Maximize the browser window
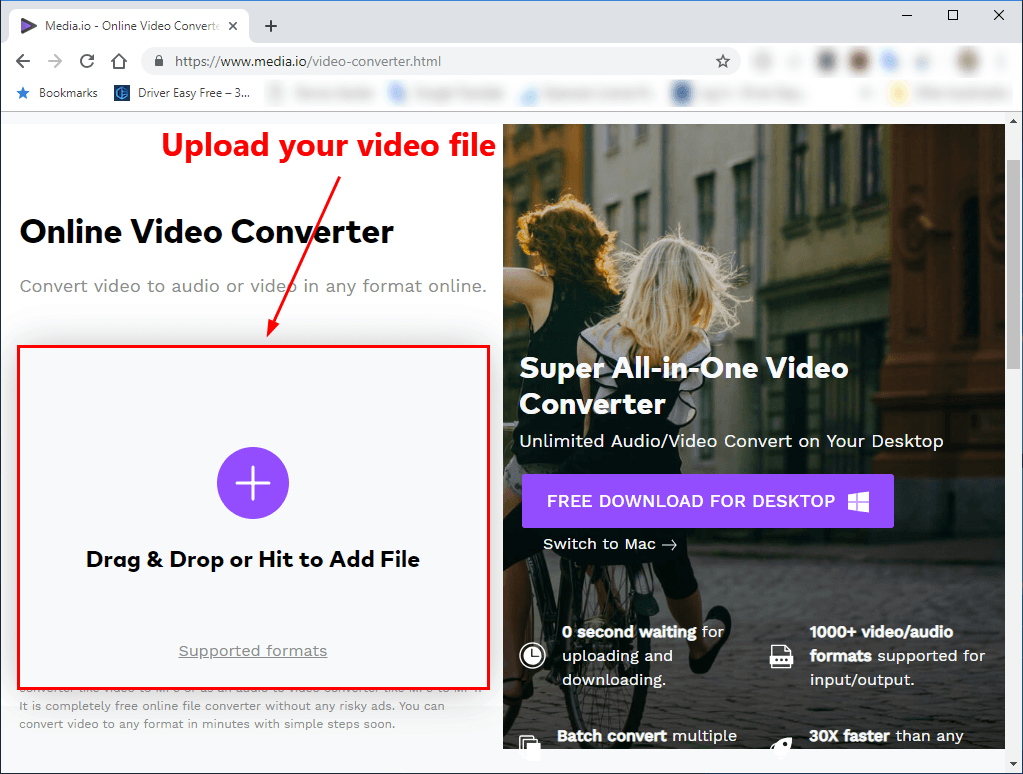 (x=953, y=15)
